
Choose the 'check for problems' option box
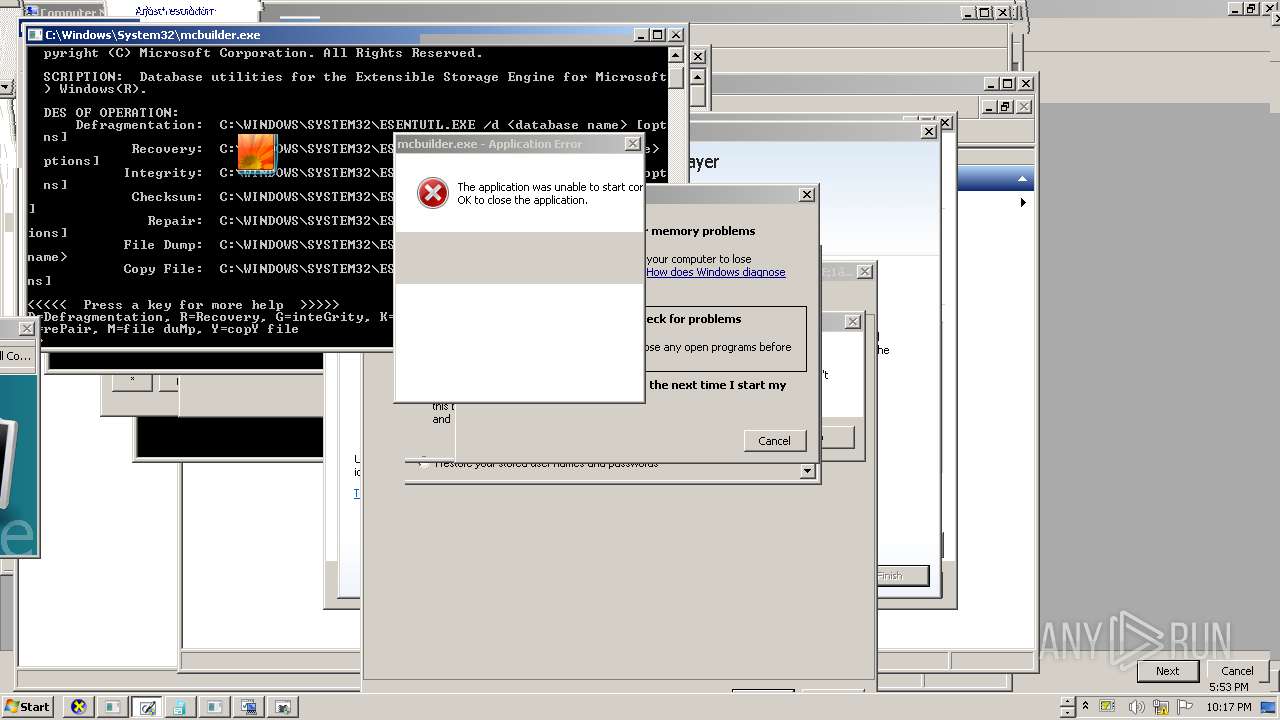(x=725, y=339)
